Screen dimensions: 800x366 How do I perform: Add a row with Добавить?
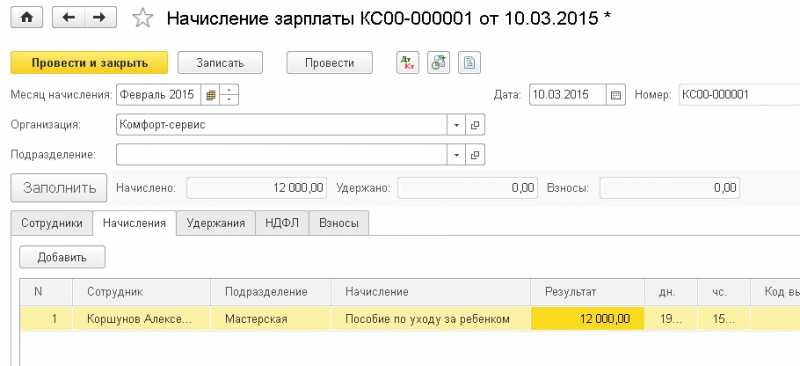pos(62,257)
